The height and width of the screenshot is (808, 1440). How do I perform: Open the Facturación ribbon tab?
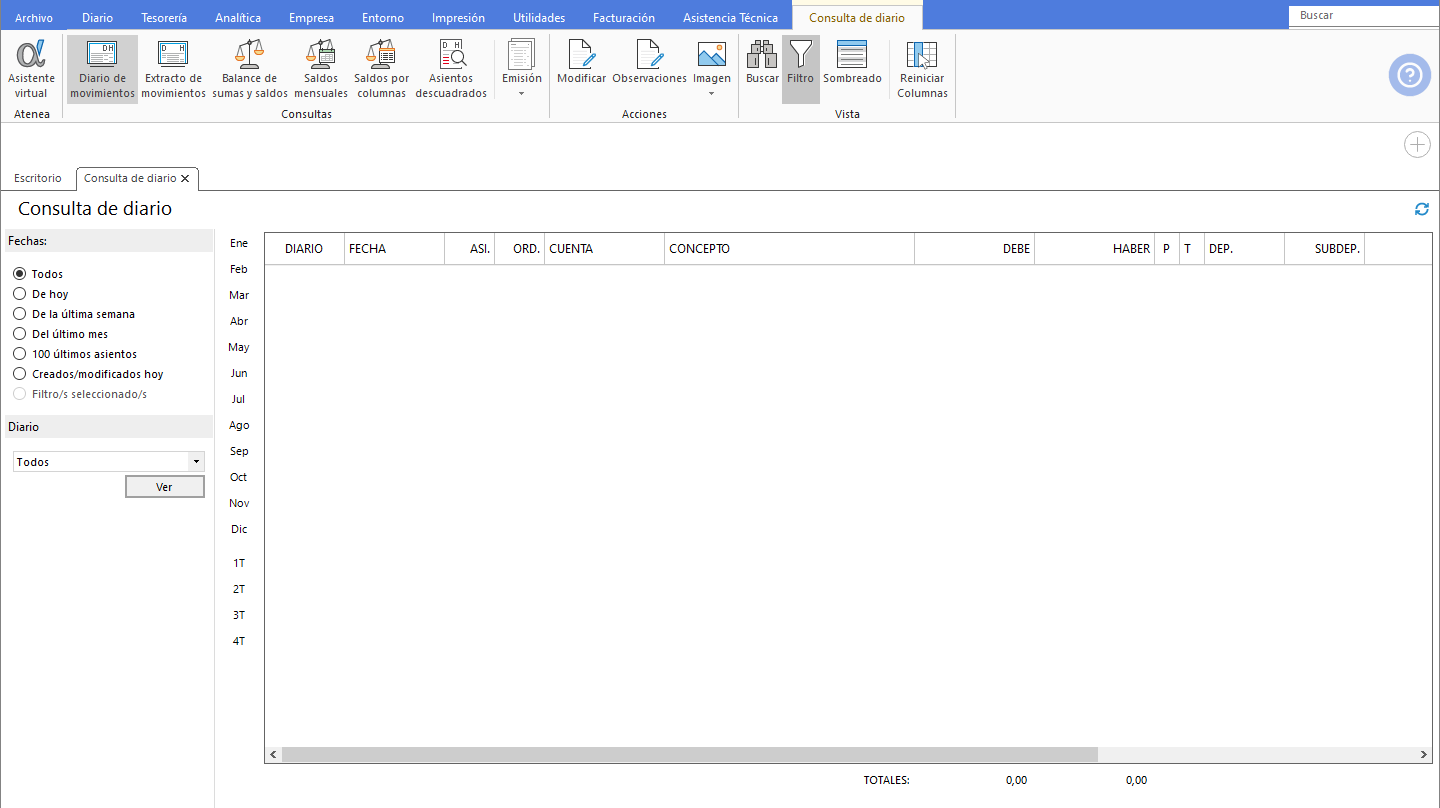click(624, 17)
